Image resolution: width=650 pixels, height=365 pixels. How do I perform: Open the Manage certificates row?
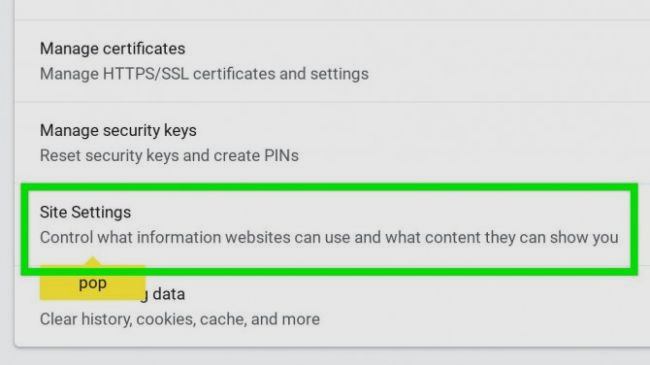[x=332, y=61]
